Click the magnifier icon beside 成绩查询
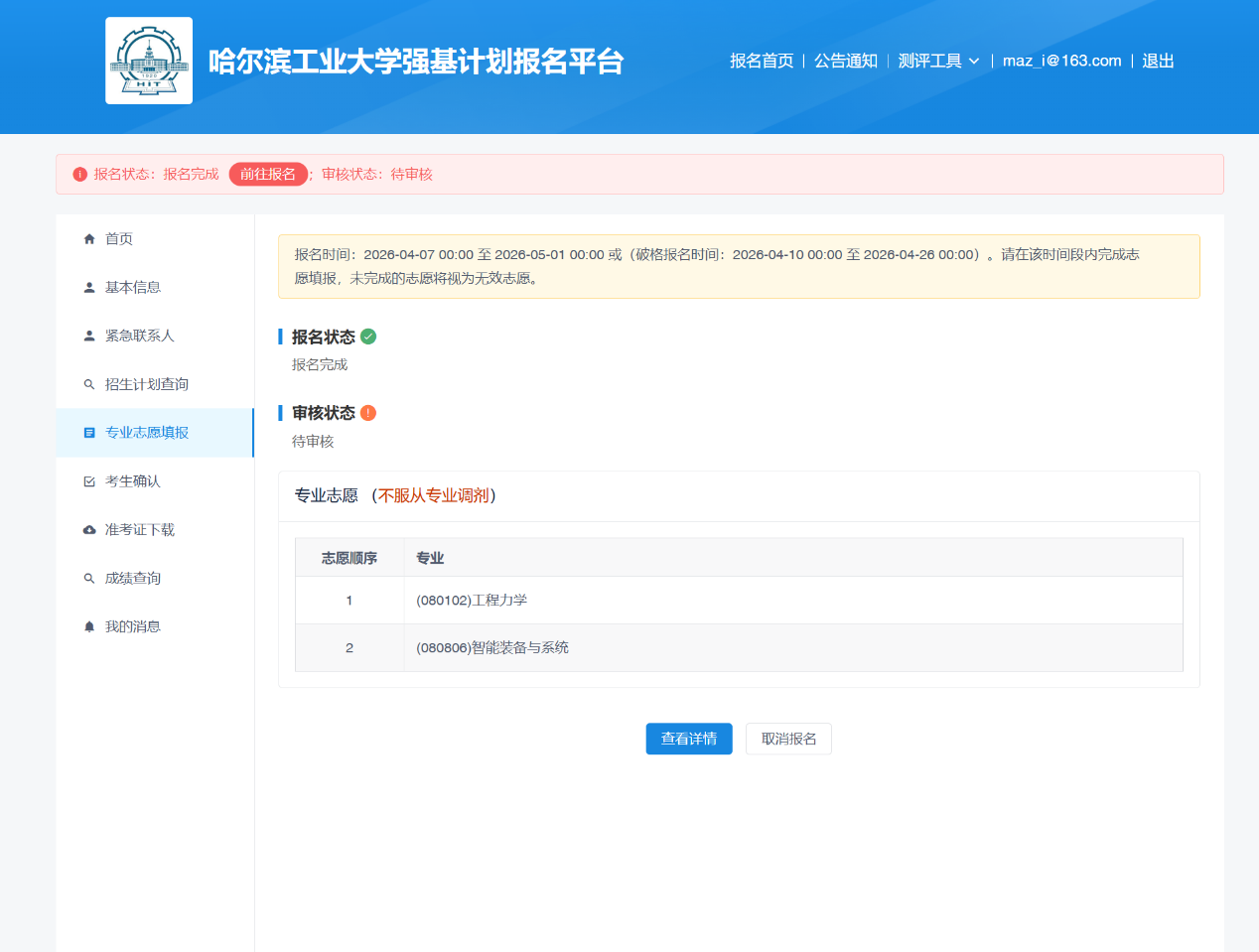 [x=89, y=579]
